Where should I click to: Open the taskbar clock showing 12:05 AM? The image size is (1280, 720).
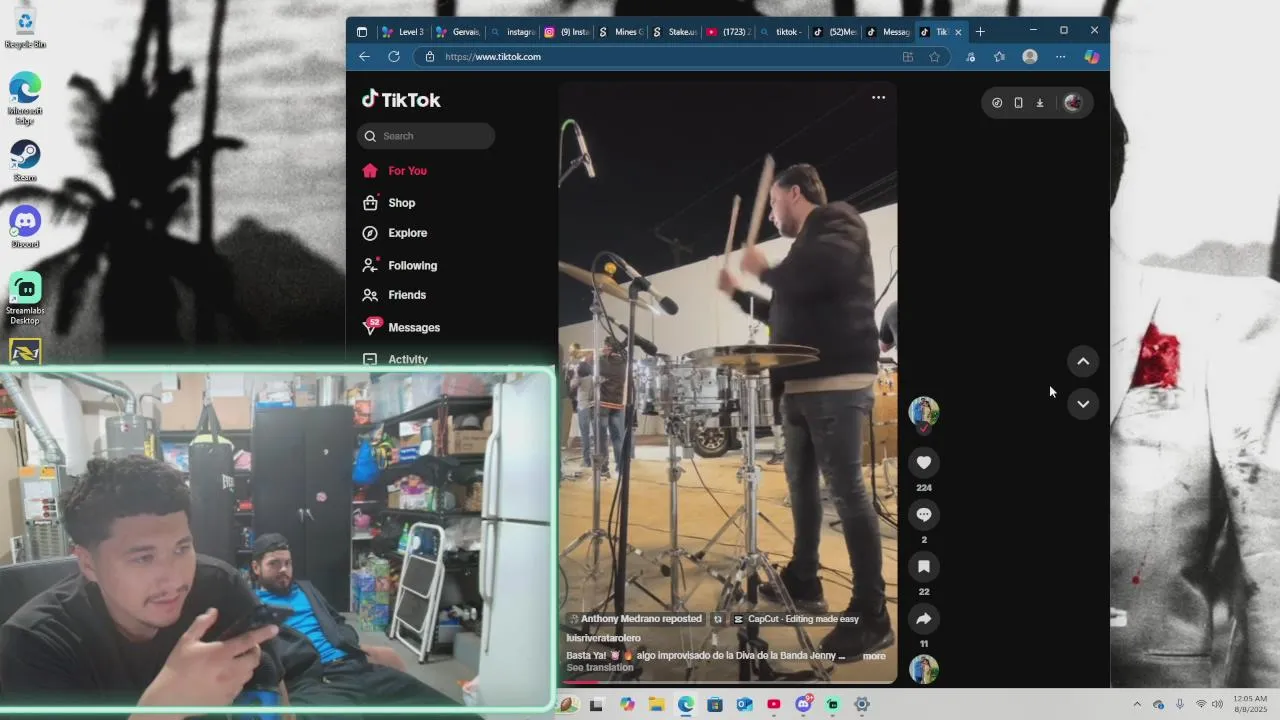[1250, 704]
